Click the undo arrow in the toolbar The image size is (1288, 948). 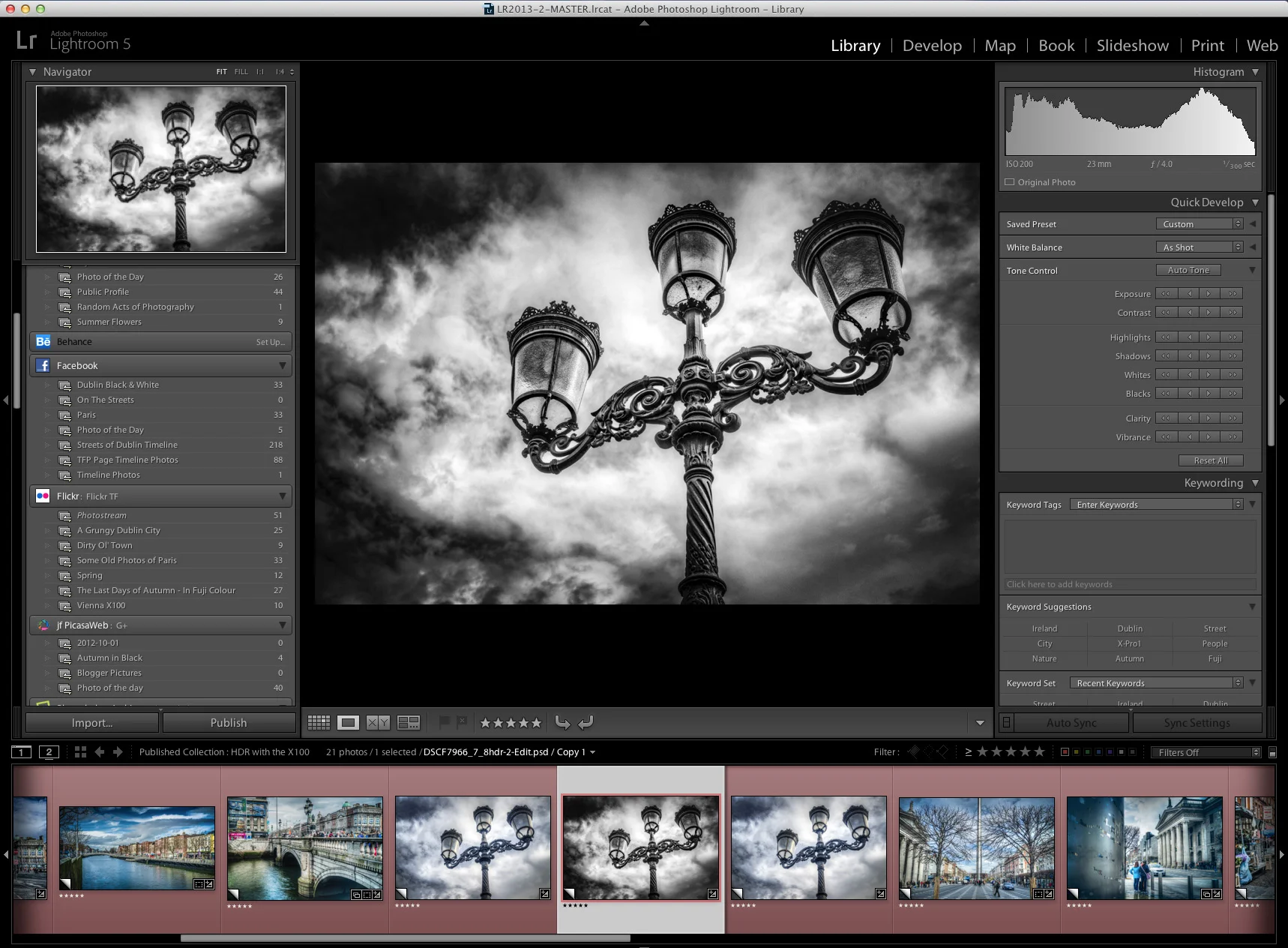(x=563, y=722)
